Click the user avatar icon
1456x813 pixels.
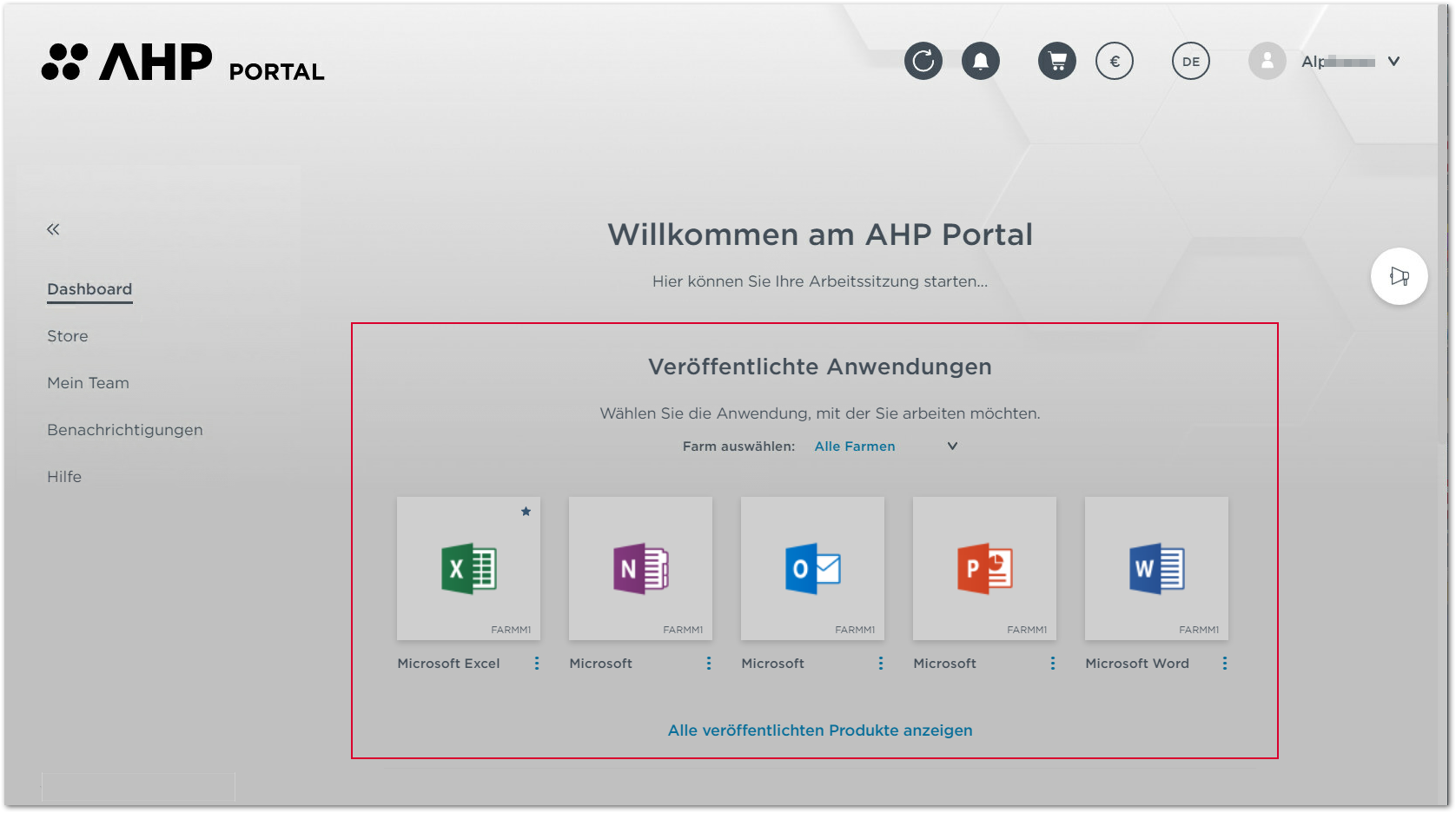1267,61
